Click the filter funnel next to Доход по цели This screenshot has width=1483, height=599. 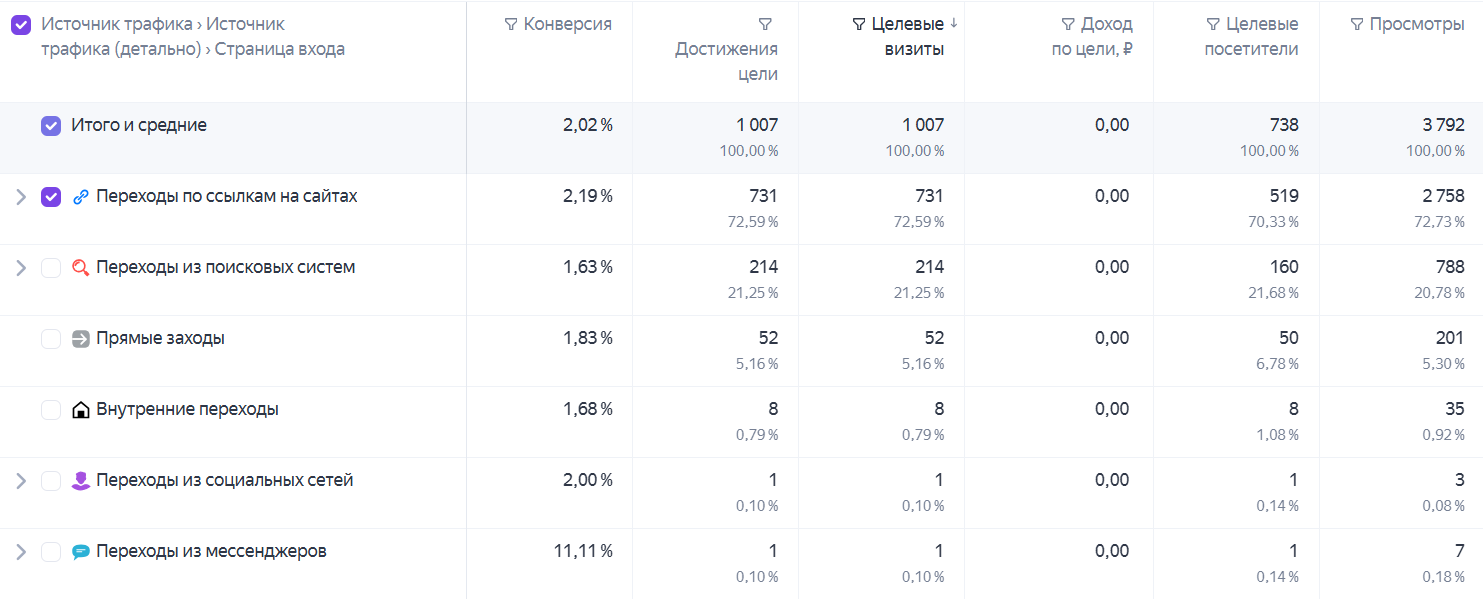coord(1068,25)
